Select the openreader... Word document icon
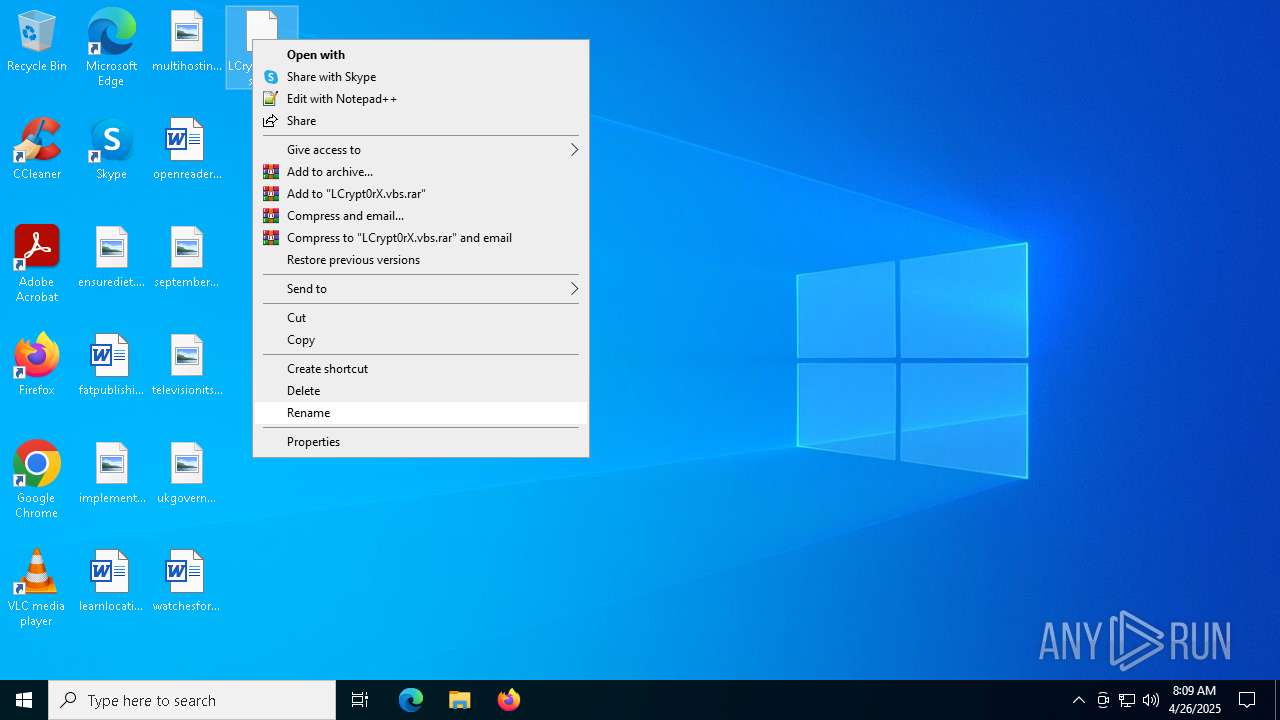 click(x=187, y=150)
